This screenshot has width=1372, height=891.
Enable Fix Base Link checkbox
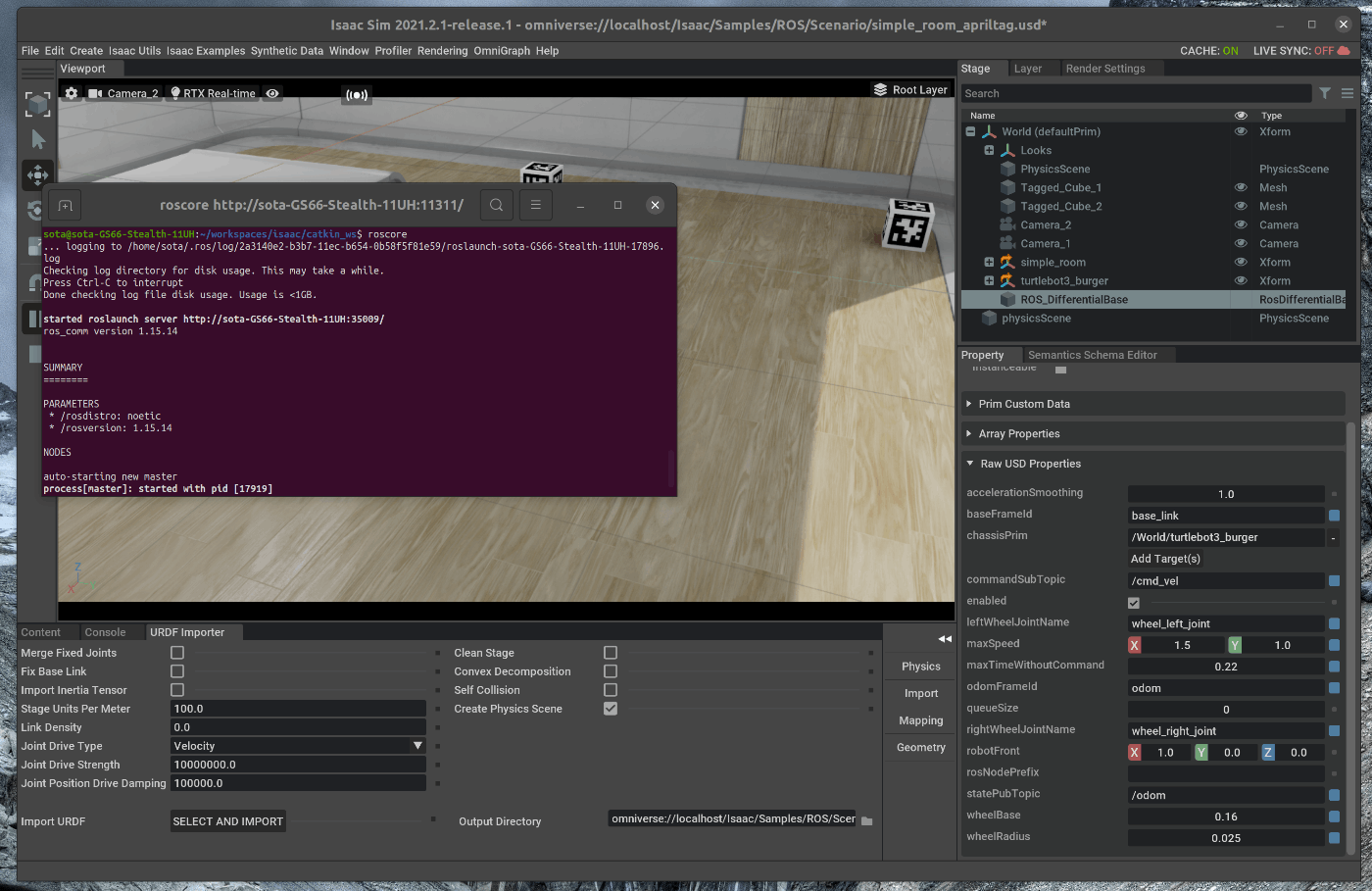point(177,671)
